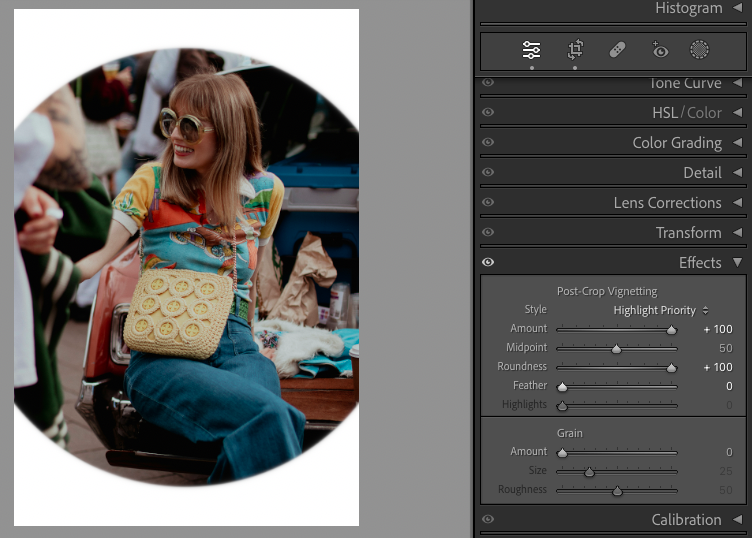Expand the Detail panel triangle
Viewport: 752px width, 538px height.
click(x=738, y=172)
